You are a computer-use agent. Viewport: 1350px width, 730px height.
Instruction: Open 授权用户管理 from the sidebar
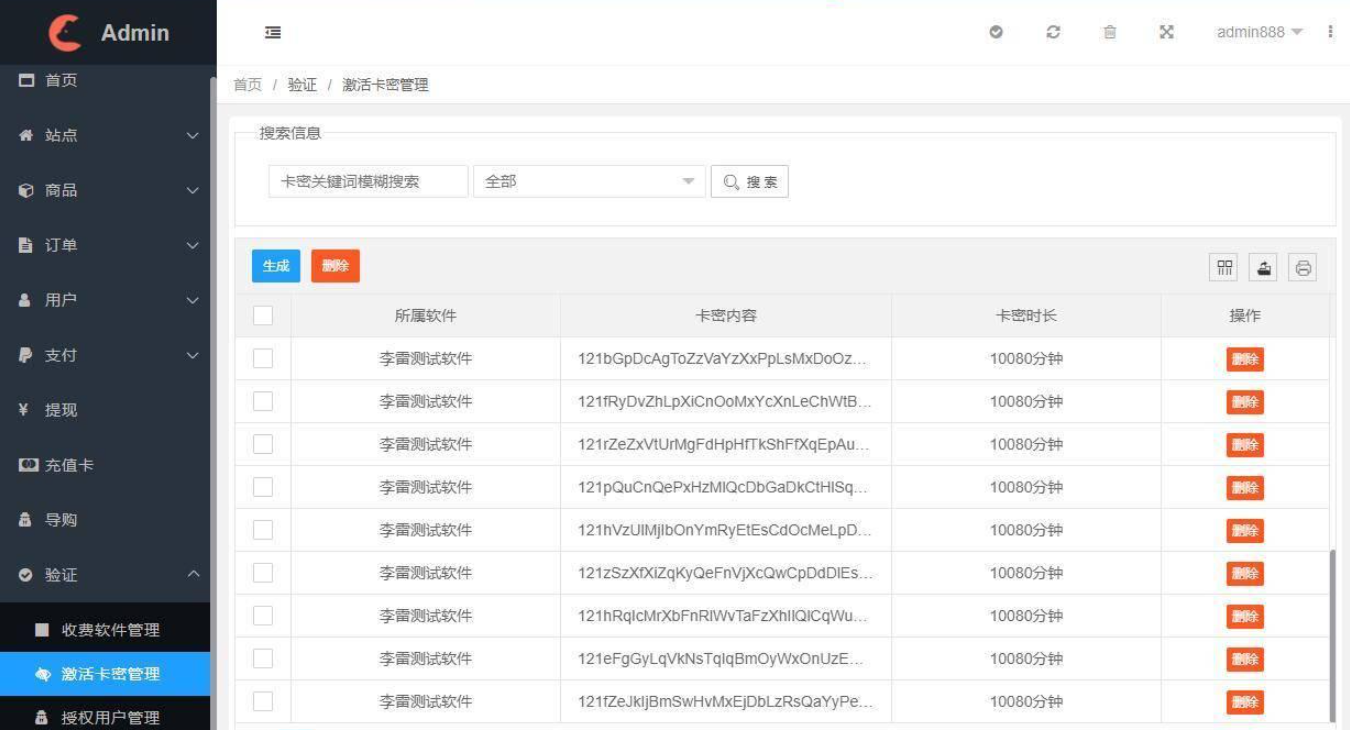(x=106, y=716)
